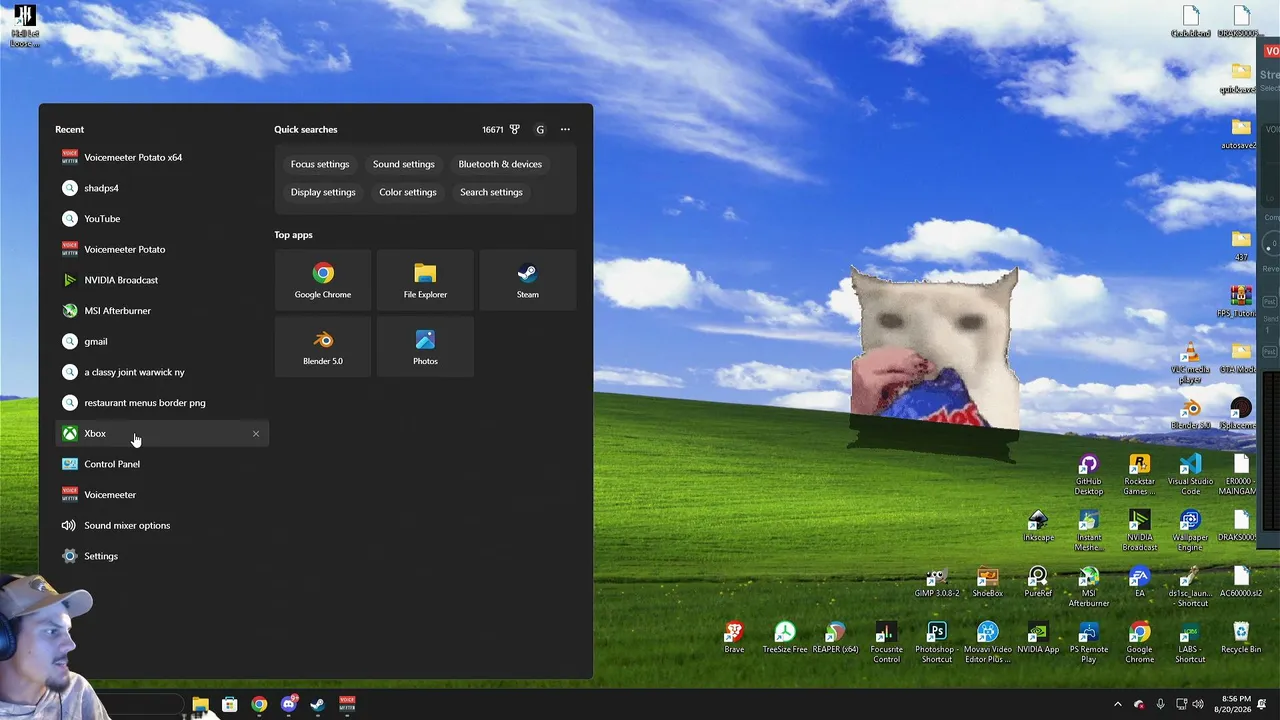Choose Bluetooth & devices quick search

point(500,164)
